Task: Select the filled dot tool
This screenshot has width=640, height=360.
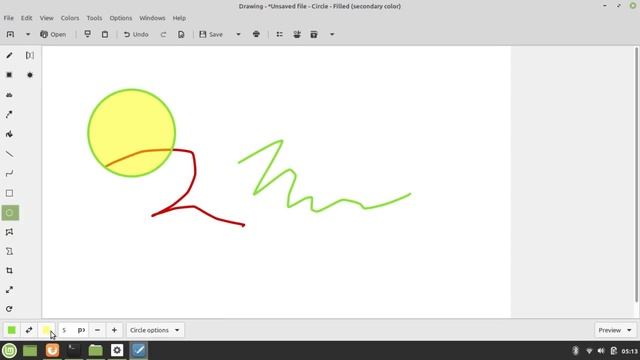Action: click(30, 75)
